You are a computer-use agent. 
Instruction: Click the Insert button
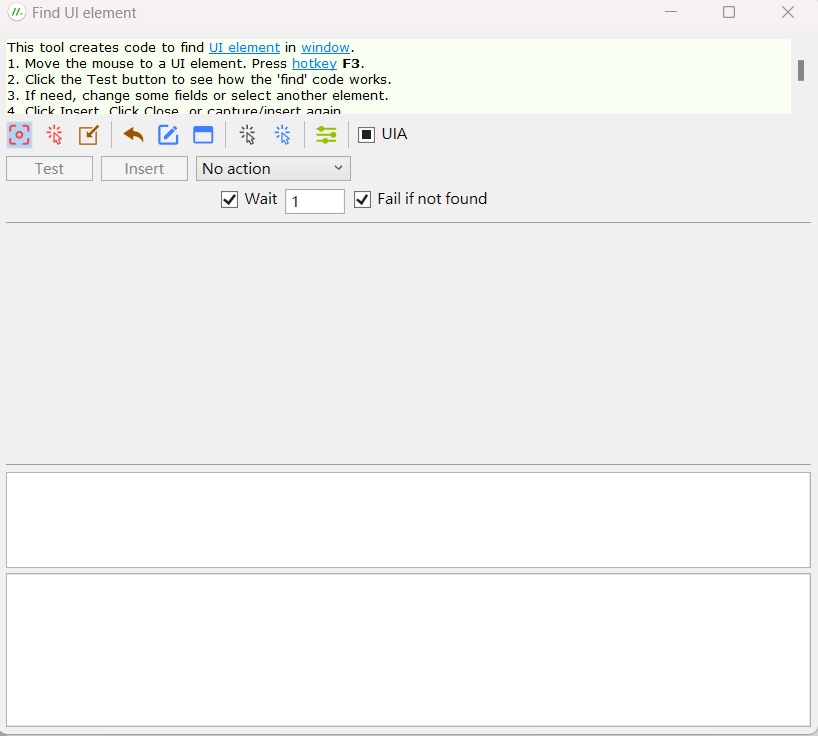[x=145, y=168]
